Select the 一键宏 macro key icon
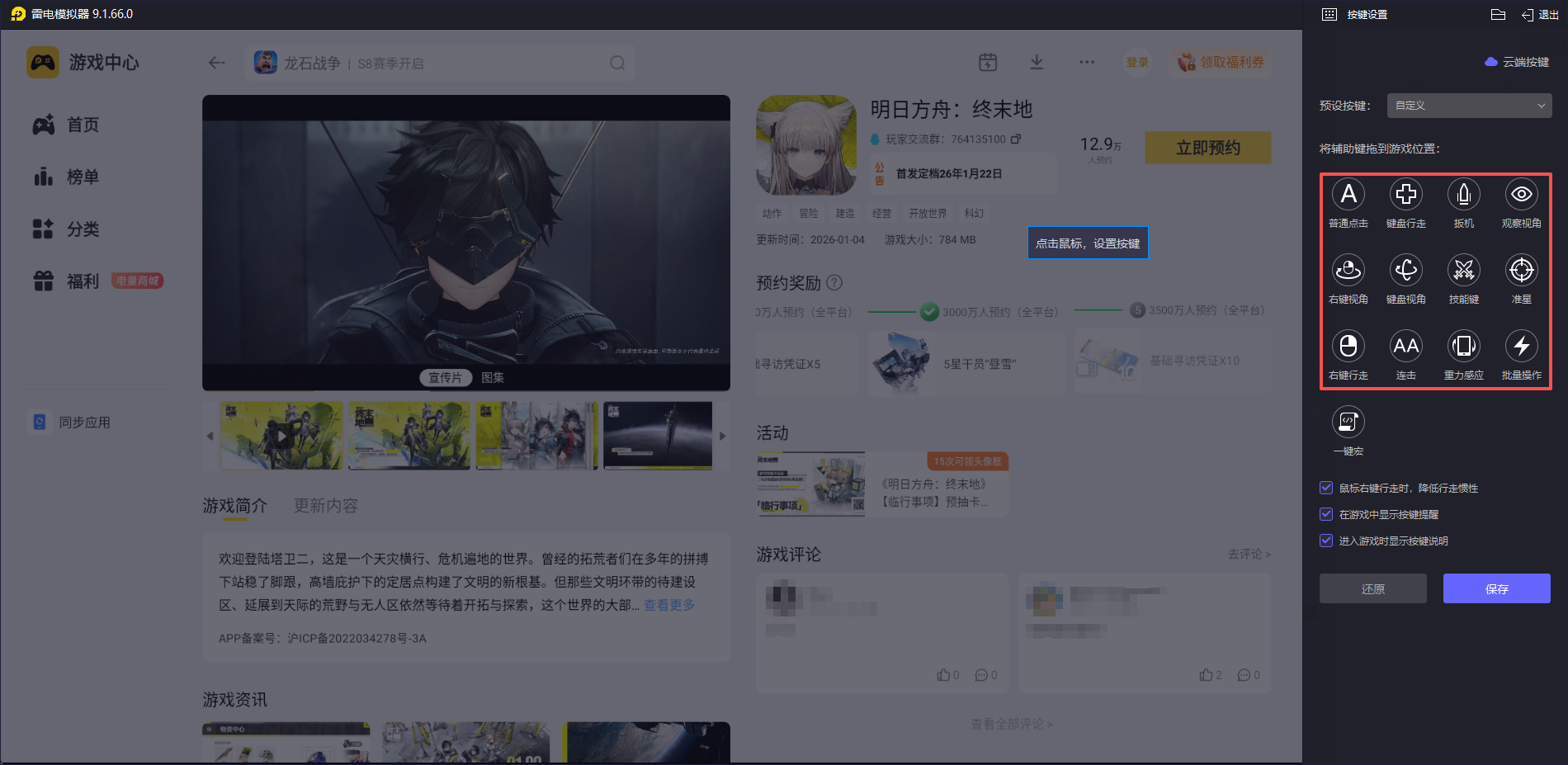 tap(1348, 422)
